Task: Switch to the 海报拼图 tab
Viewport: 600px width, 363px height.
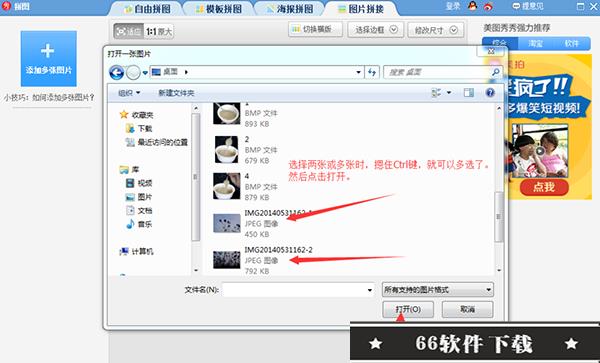Action: point(290,9)
